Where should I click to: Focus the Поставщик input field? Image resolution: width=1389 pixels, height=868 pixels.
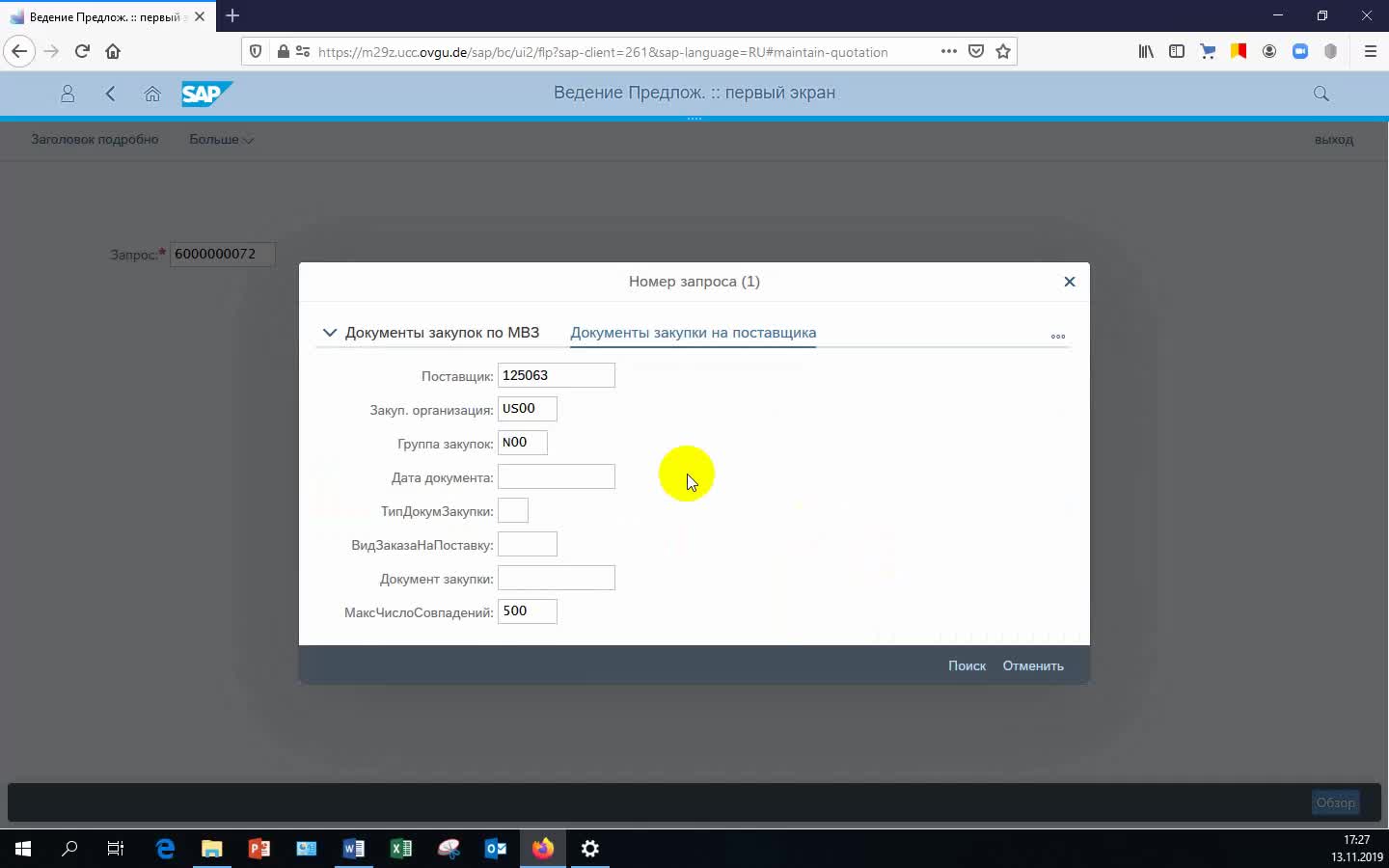[557, 375]
